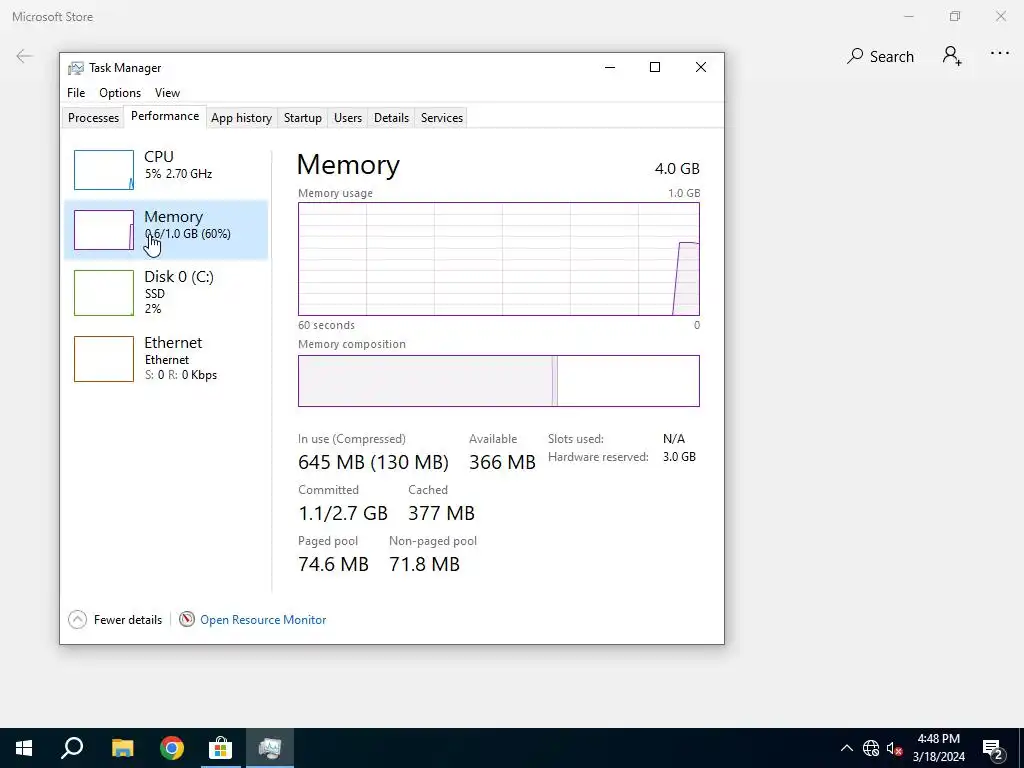
Task: Click the Microsoft Store back arrow
Action: point(24,56)
